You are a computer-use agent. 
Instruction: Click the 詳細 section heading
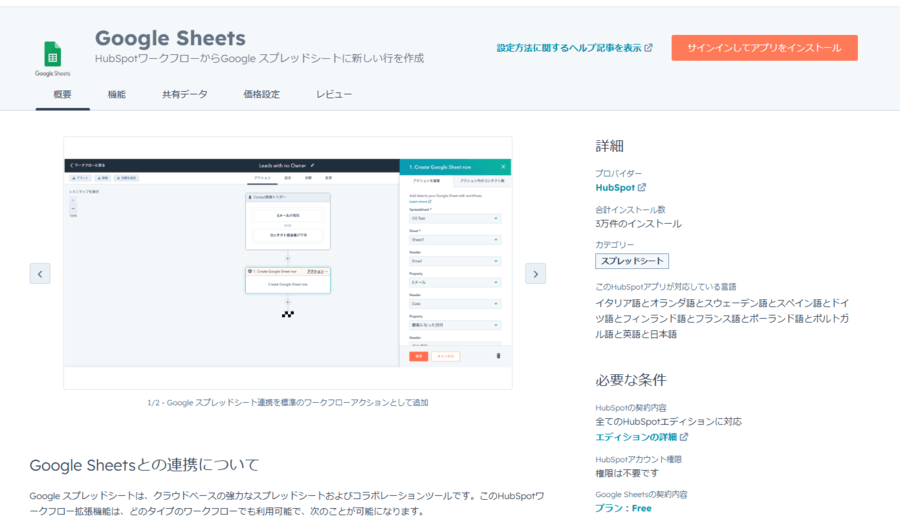pos(609,146)
